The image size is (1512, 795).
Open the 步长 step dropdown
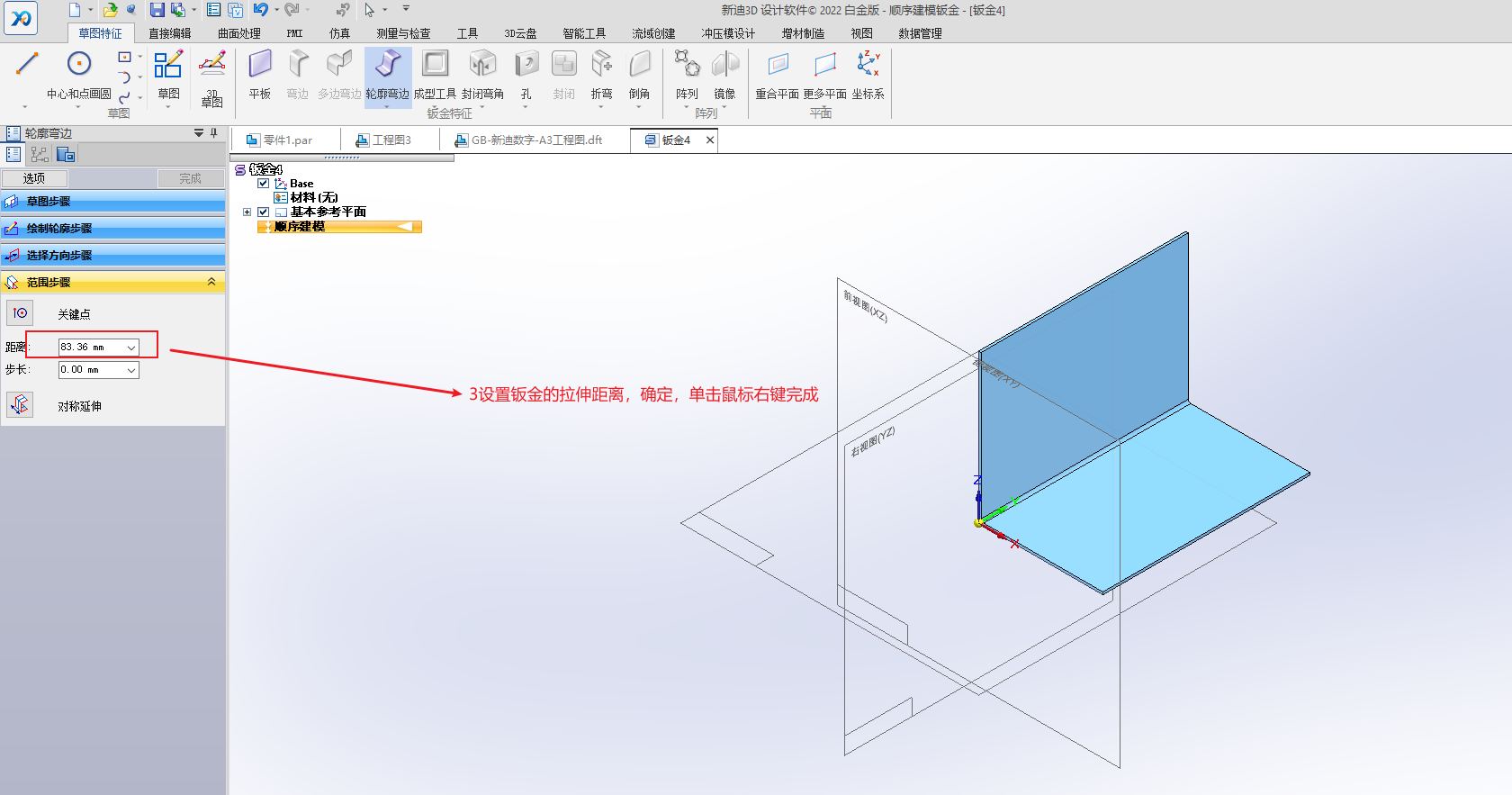[x=131, y=370]
